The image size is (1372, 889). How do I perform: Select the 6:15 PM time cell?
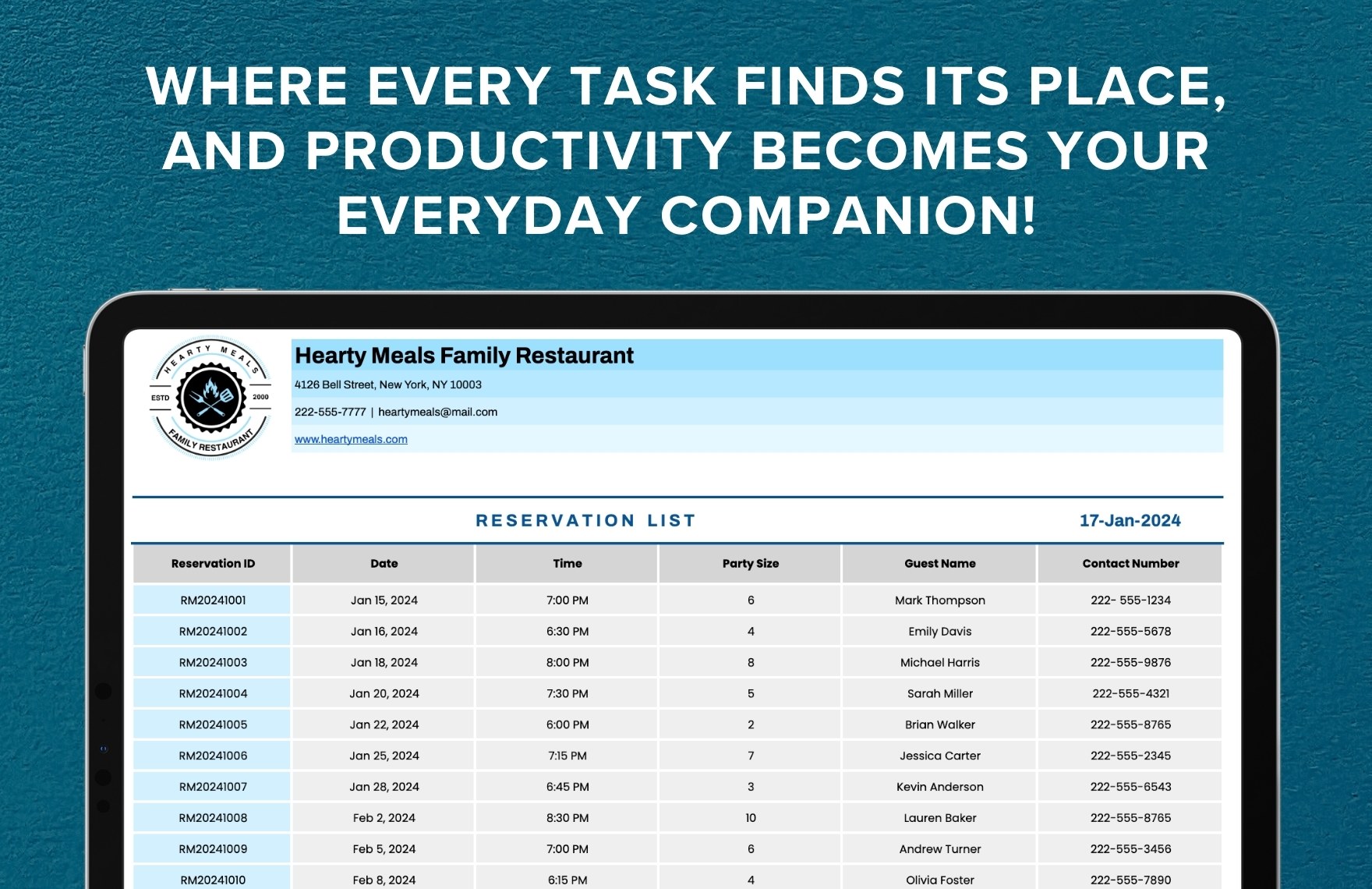(567, 879)
